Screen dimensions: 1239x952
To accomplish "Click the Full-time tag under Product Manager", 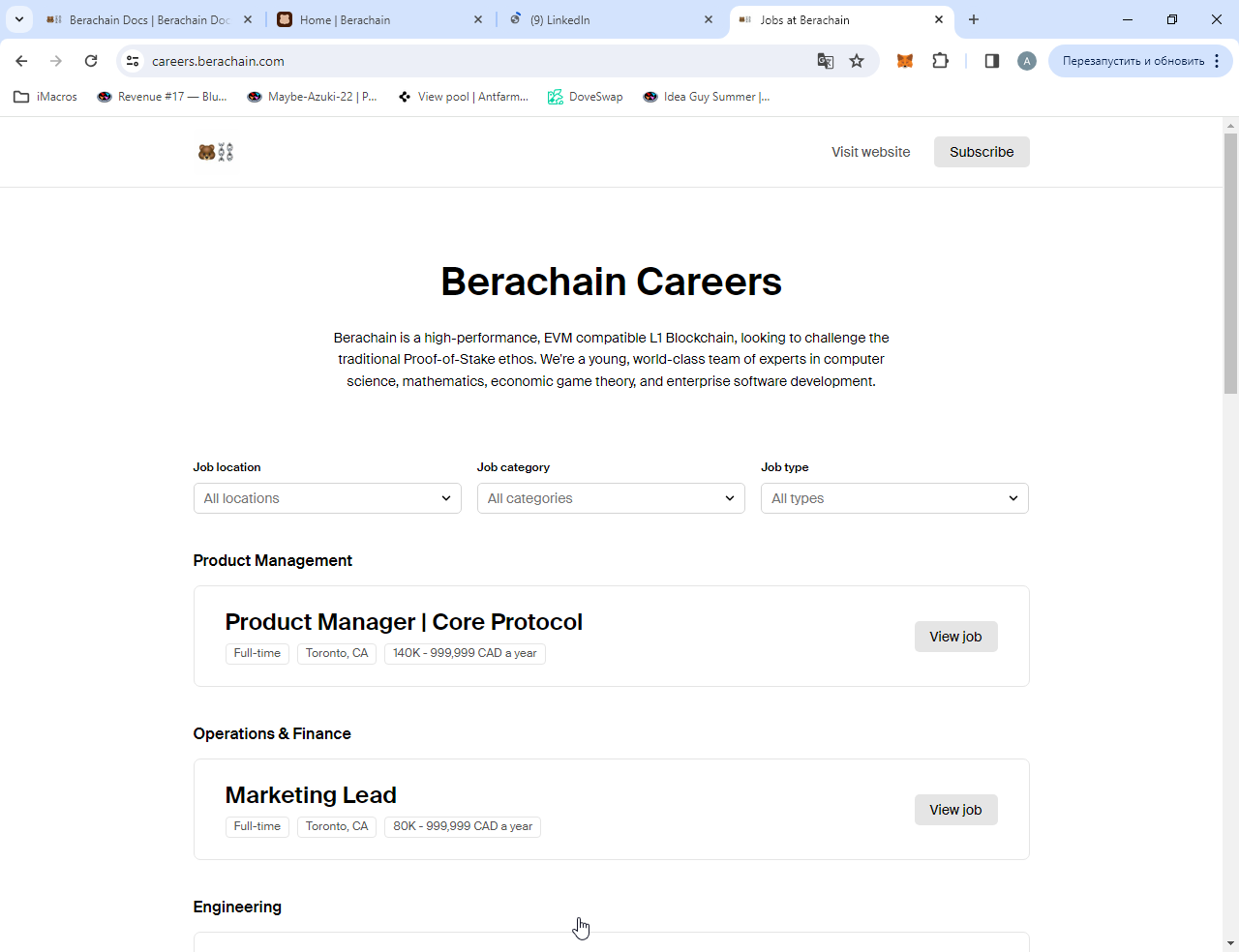I will (257, 653).
